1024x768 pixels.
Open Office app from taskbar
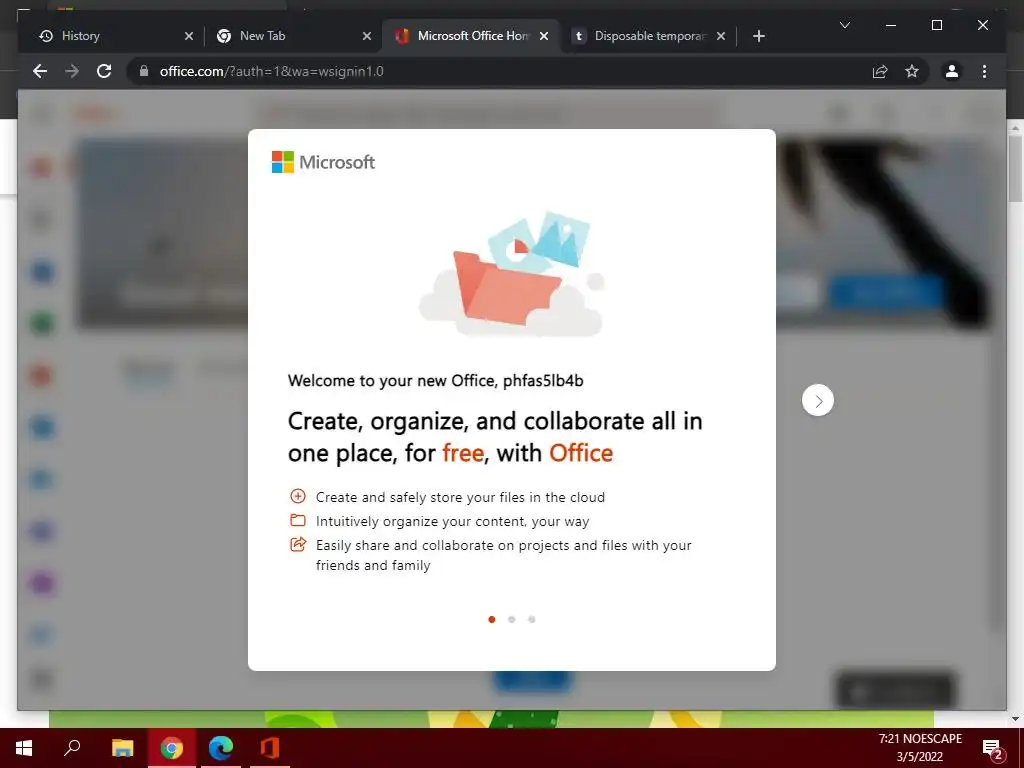click(270, 748)
